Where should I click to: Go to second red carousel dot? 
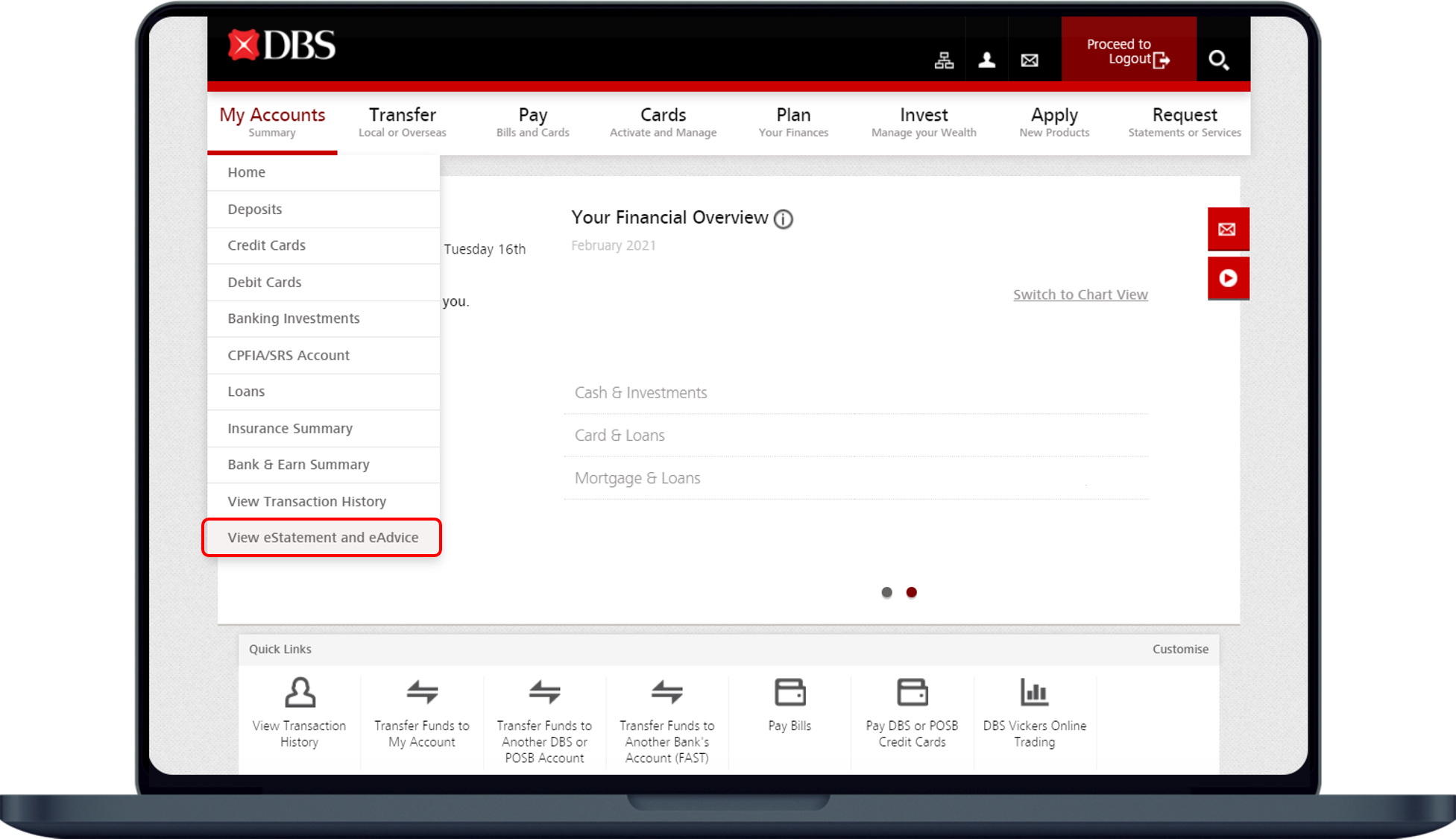pos(911,593)
